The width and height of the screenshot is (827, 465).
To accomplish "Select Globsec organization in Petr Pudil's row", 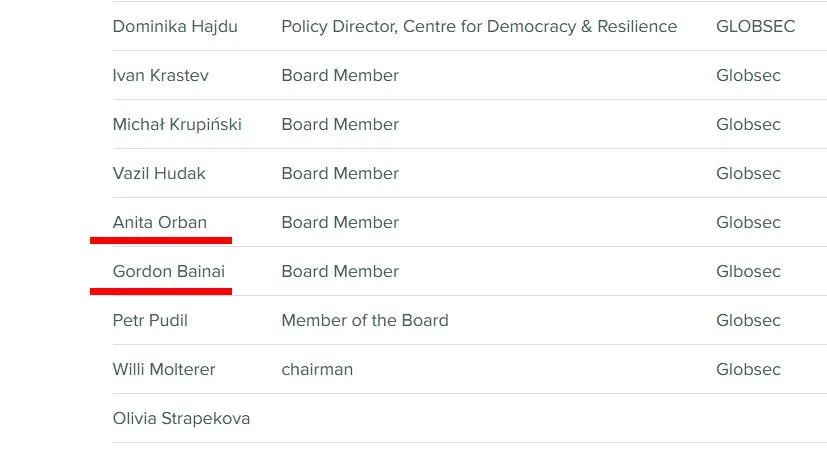I will point(748,321).
